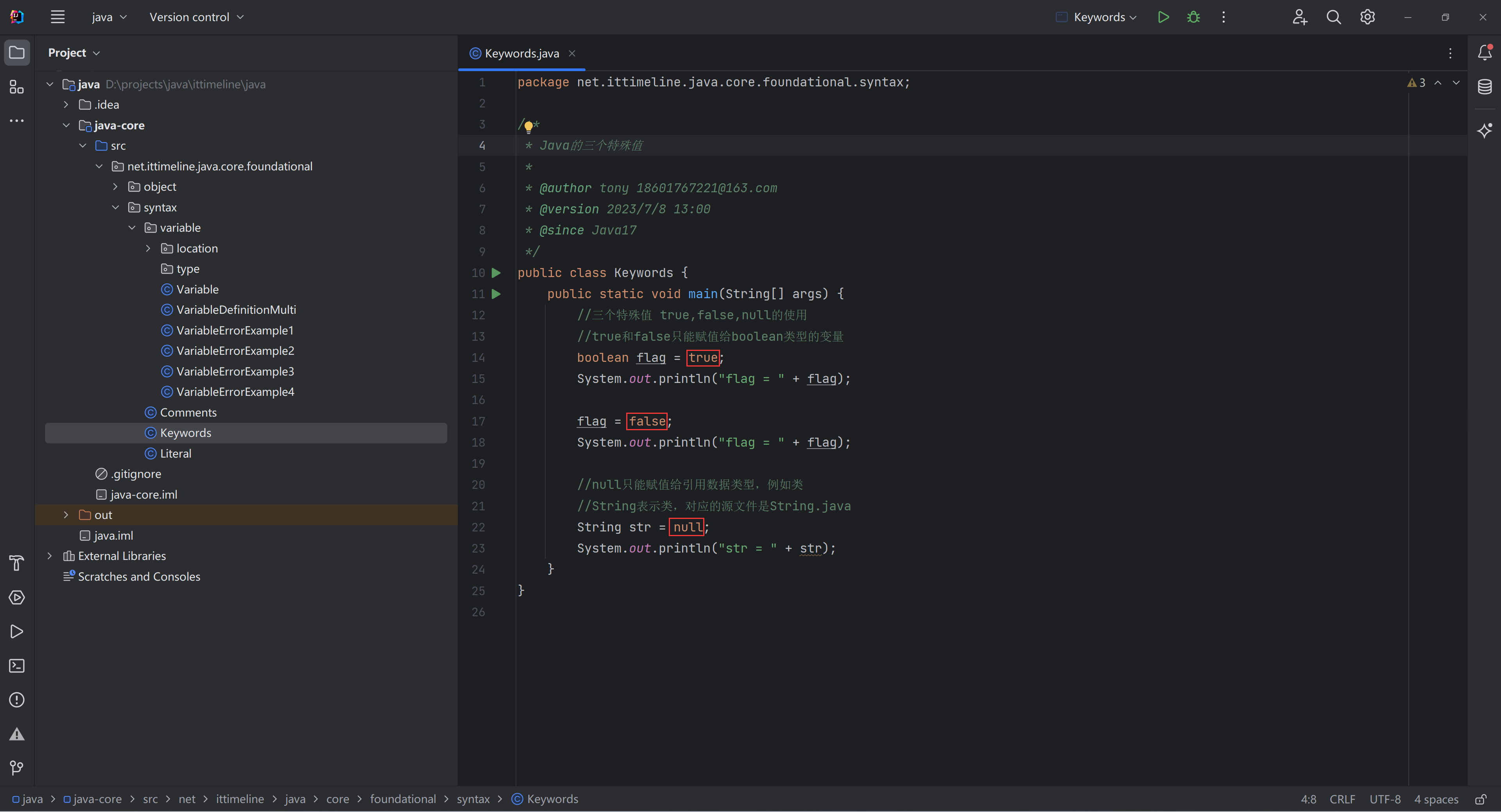Click run gutter icon on main method line
This screenshot has width=1501, height=812.
(x=496, y=294)
